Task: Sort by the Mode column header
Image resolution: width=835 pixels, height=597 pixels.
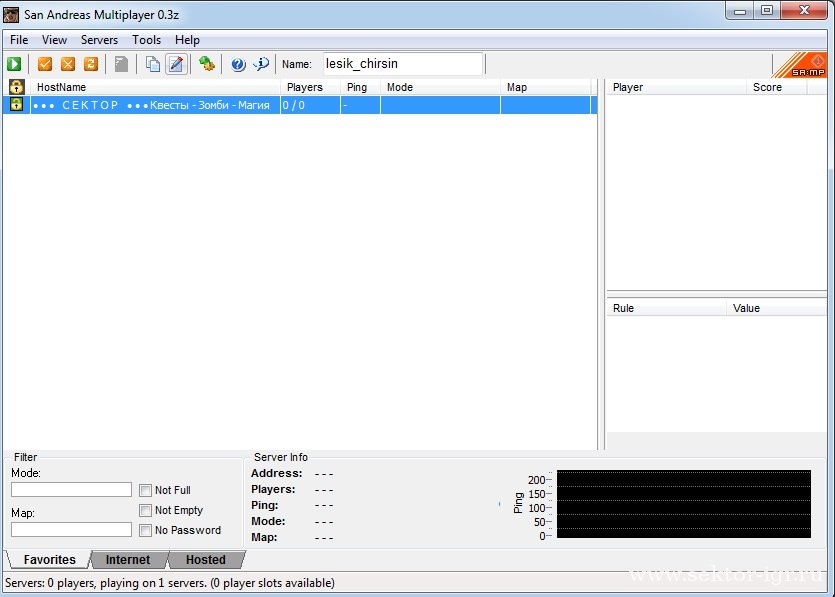Action: click(x=440, y=87)
